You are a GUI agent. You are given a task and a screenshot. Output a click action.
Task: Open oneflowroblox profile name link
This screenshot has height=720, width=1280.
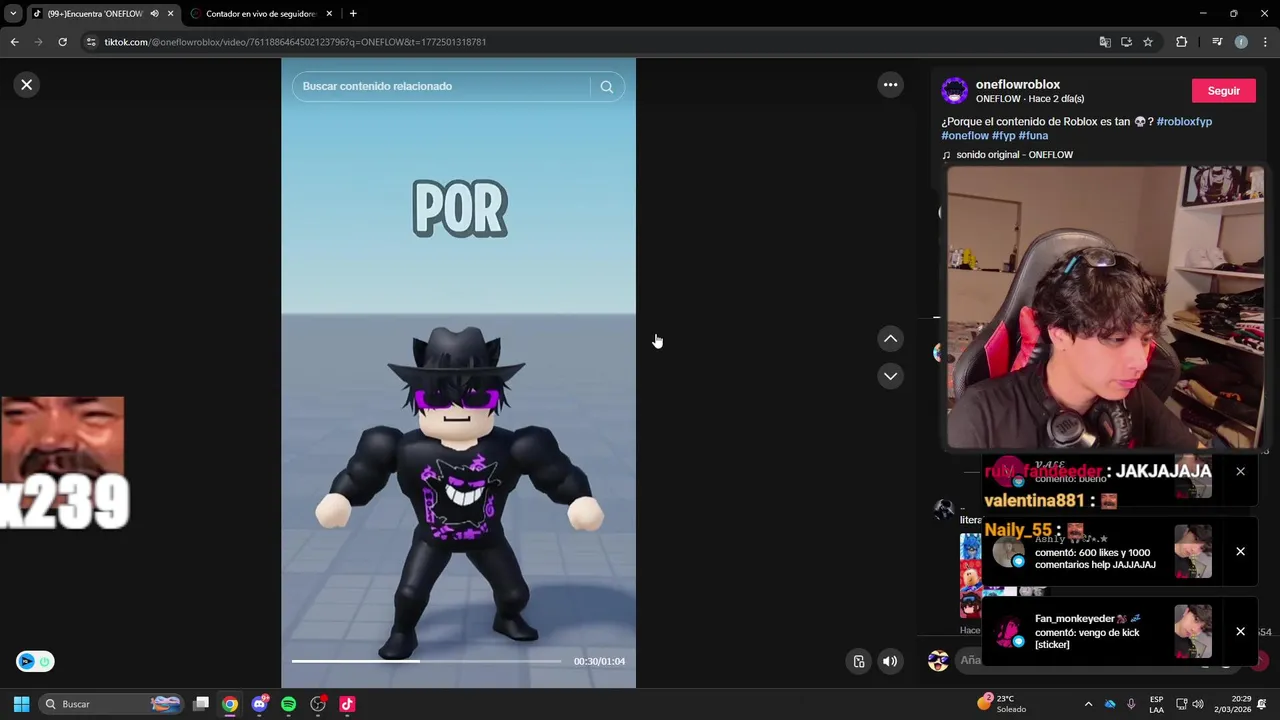pos(1017,85)
